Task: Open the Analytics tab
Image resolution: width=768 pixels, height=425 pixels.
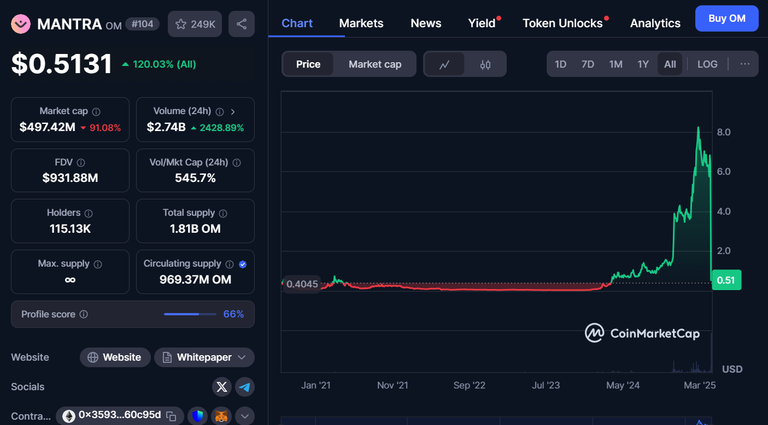Action: pos(655,23)
